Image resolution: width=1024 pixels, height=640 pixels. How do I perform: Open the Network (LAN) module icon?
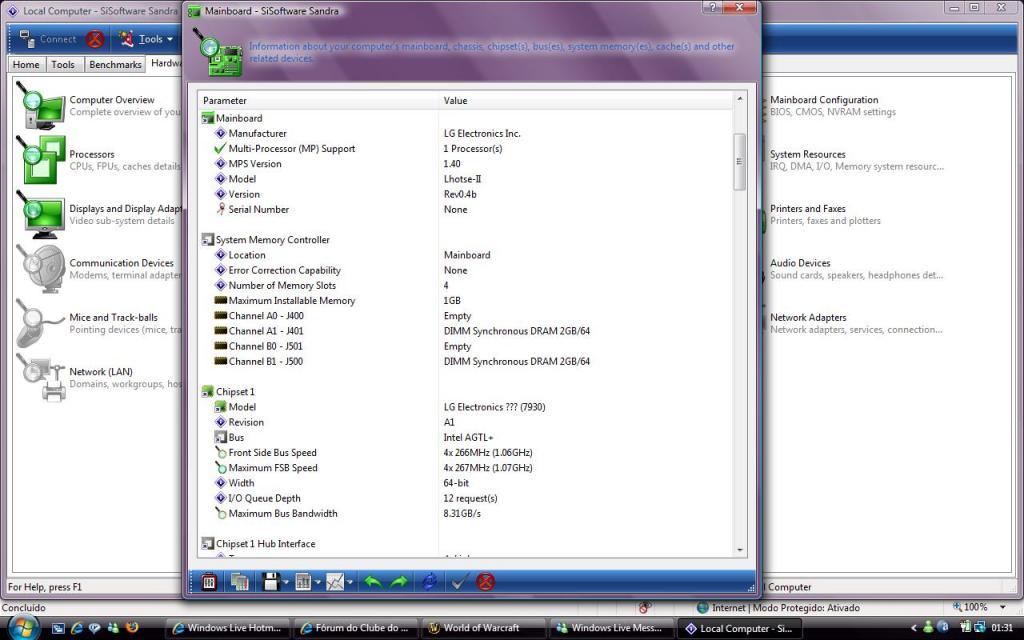(x=40, y=377)
